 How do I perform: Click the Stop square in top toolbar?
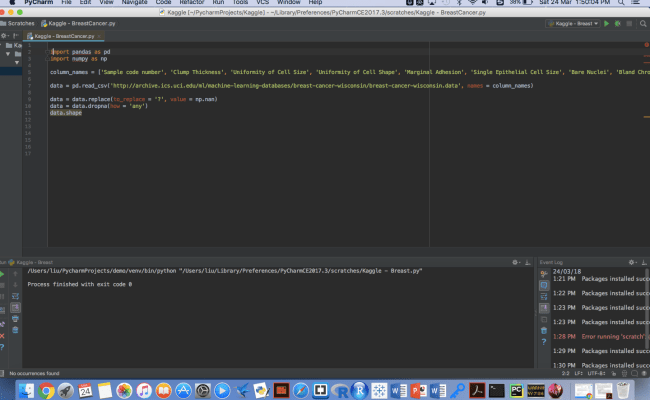click(x=629, y=24)
